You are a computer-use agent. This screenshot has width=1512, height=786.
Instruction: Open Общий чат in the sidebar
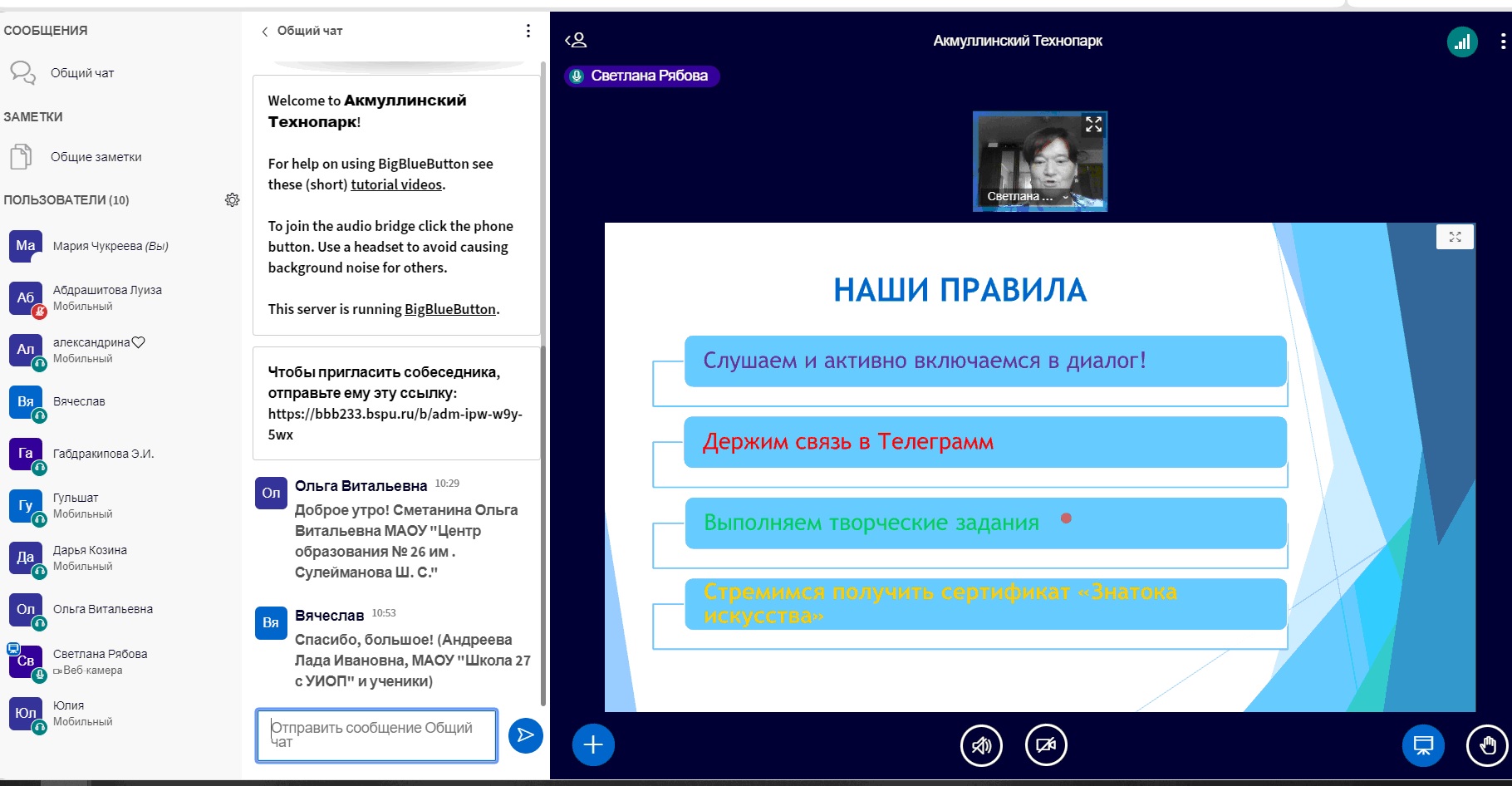pyautogui.click(x=82, y=73)
